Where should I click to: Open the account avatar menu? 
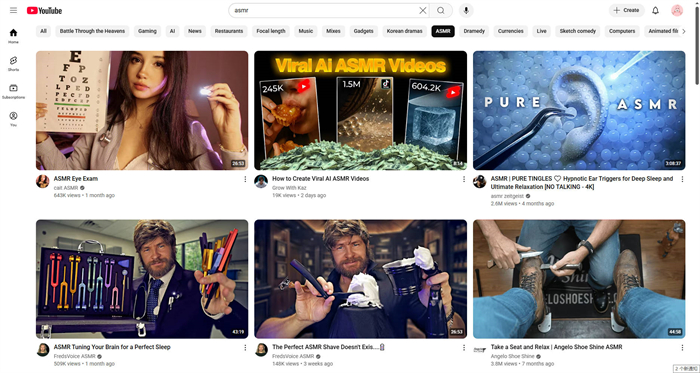(677, 10)
